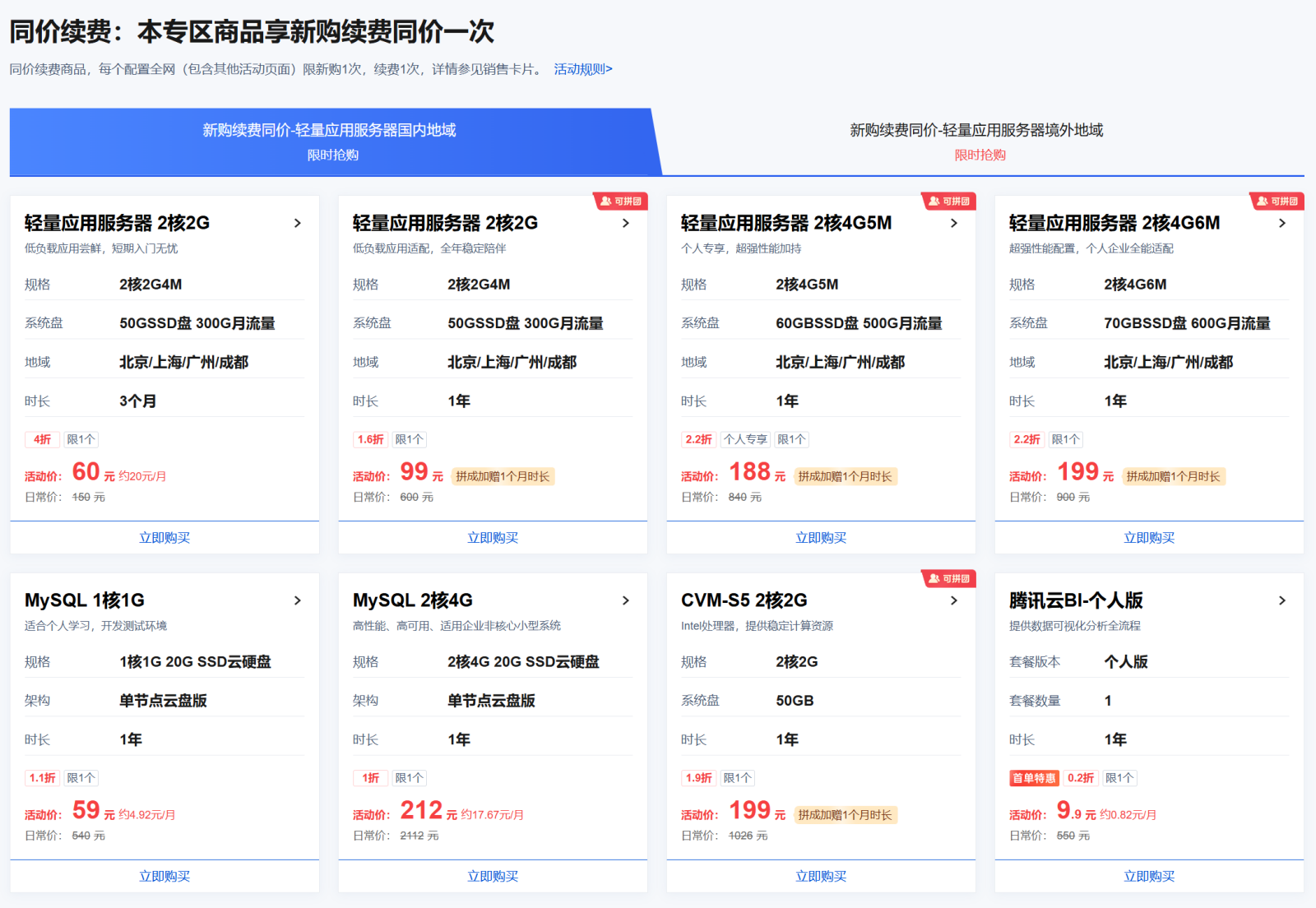The image size is (1316, 908).
Task: Buy the 腾讯云BI 9.9元 plan
Action: point(1149,877)
